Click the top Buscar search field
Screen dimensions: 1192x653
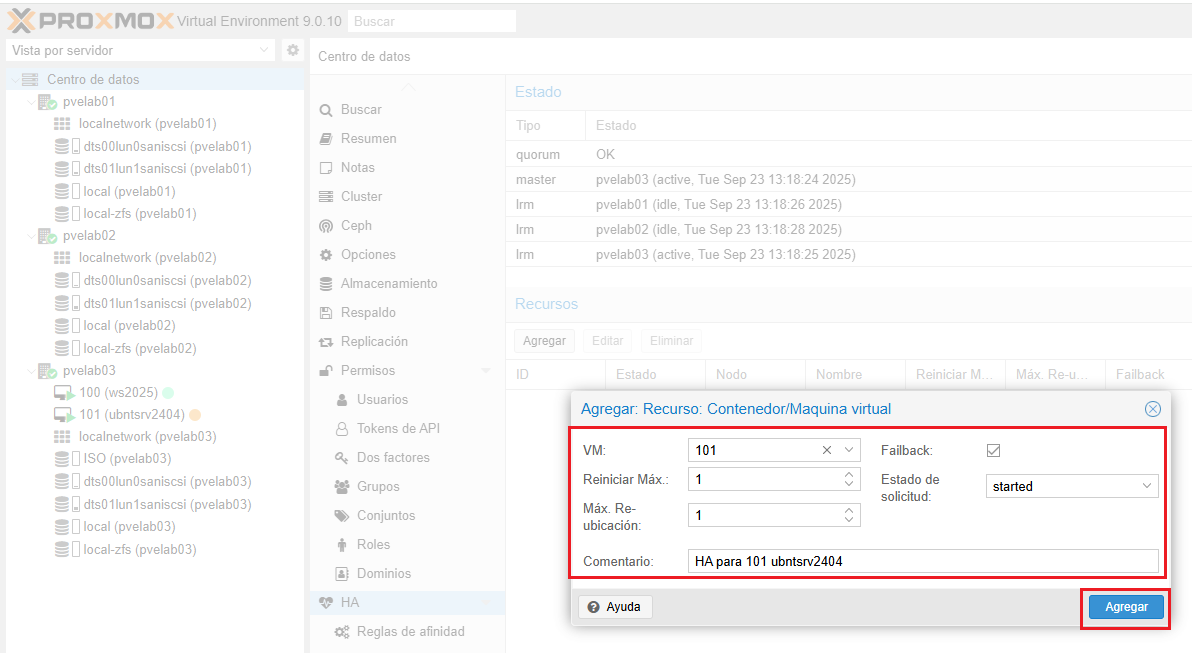[432, 21]
